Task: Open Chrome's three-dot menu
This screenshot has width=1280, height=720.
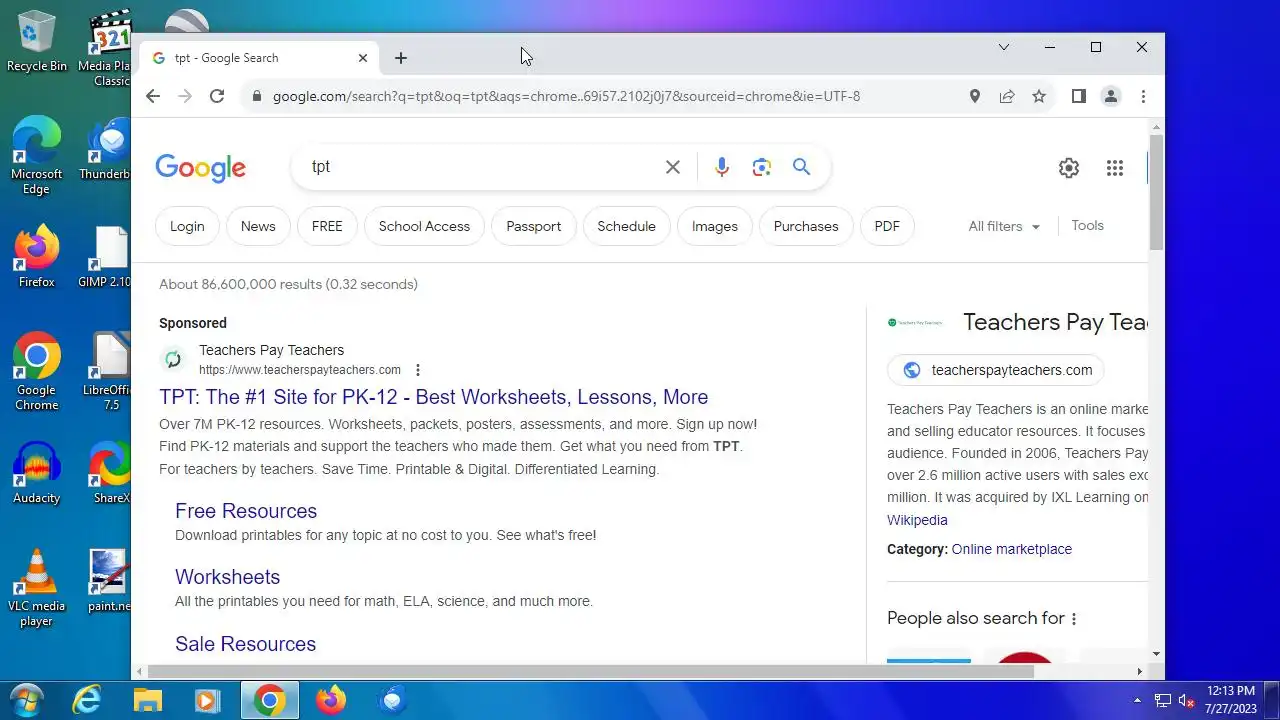Action: 1143,96
